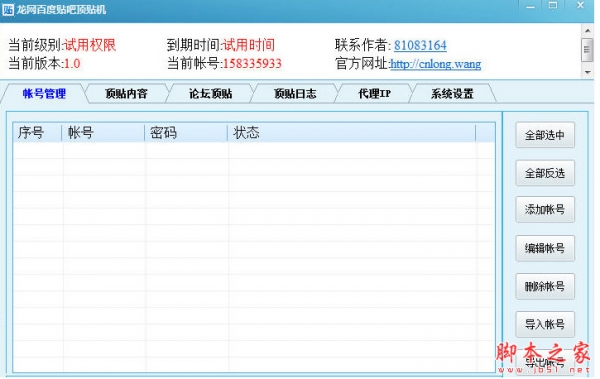Sort by the 序号 column header

point(38,133)
